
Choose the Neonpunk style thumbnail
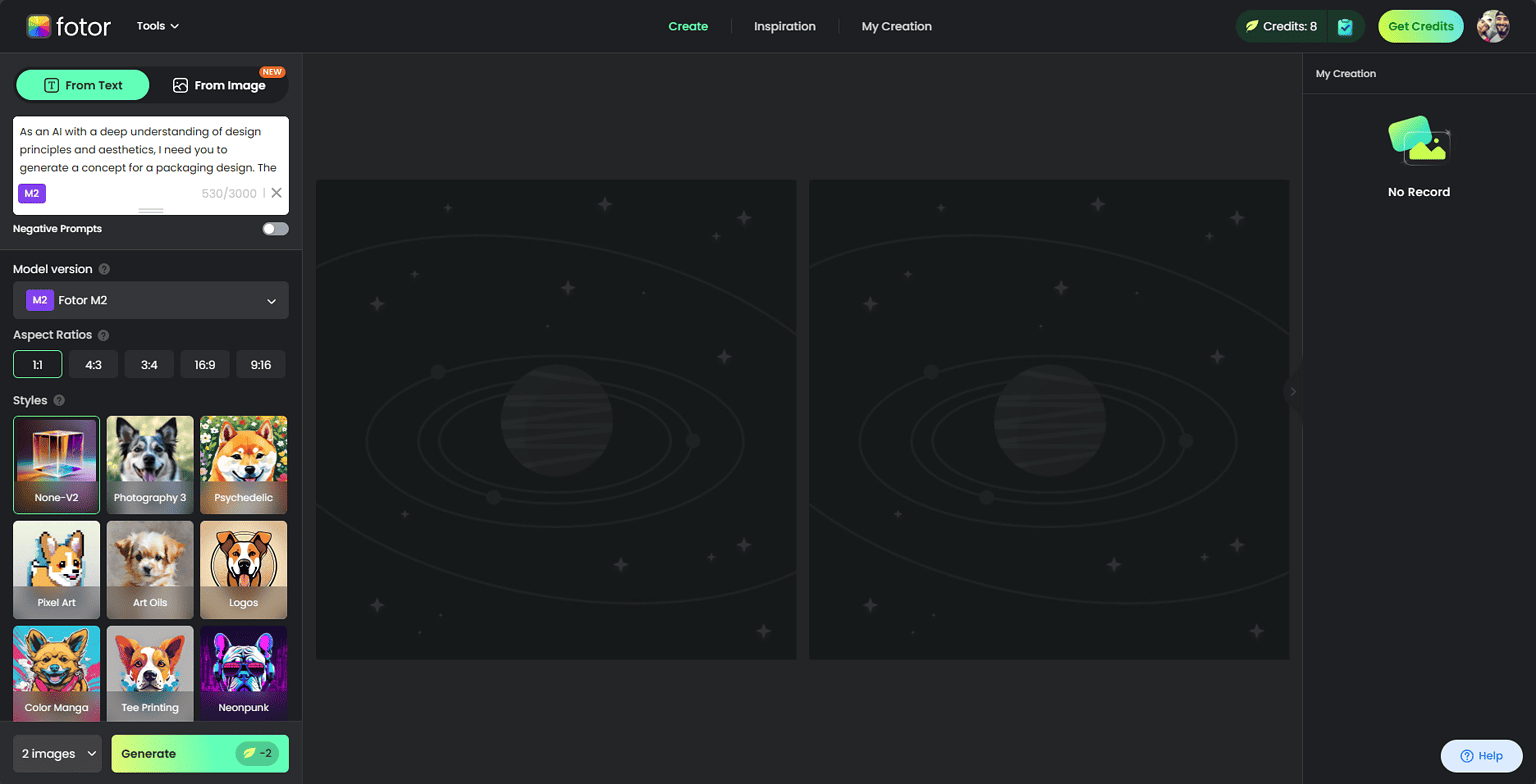tap(244, 673)
